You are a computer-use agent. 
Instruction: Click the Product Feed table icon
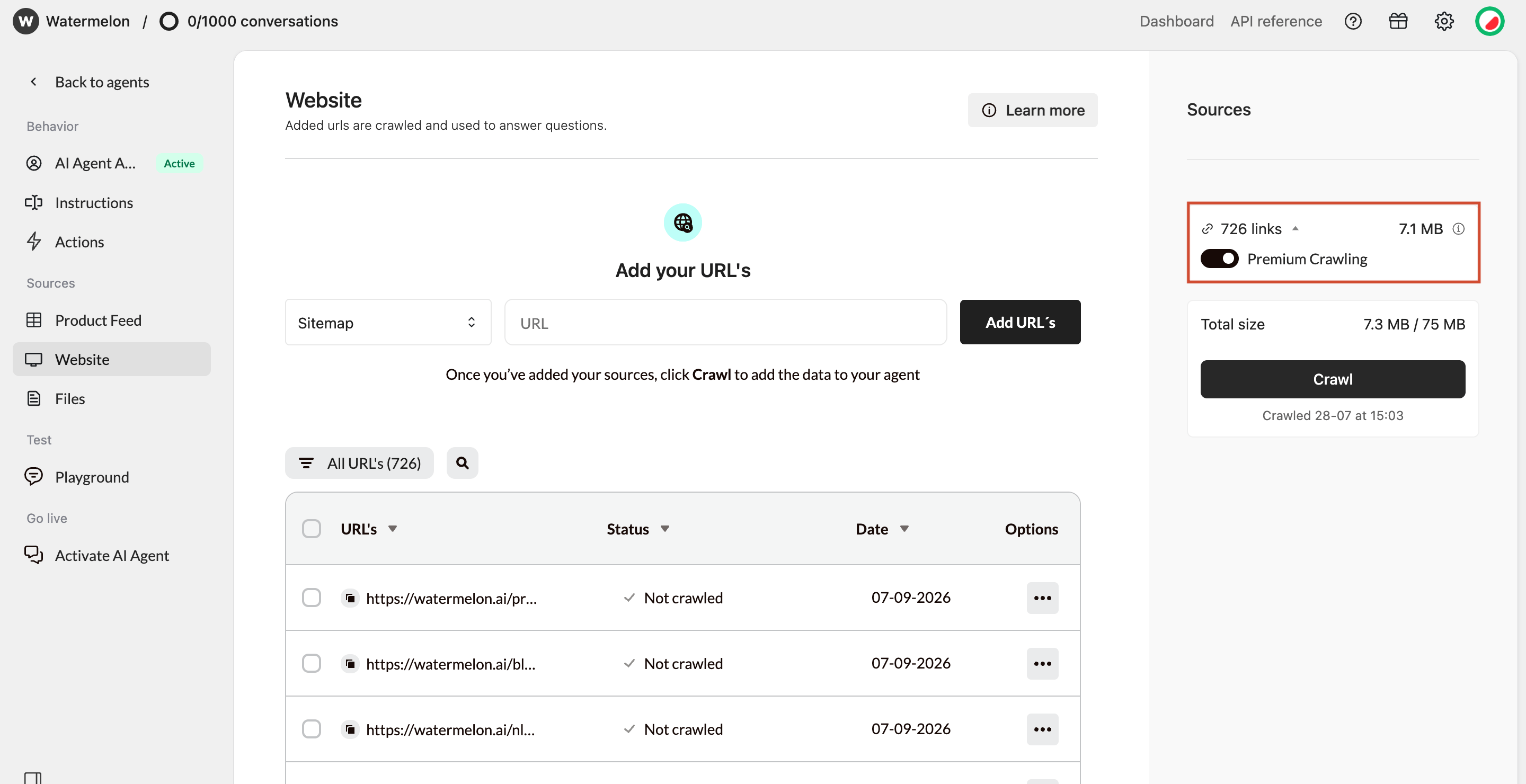pos(34,320)
